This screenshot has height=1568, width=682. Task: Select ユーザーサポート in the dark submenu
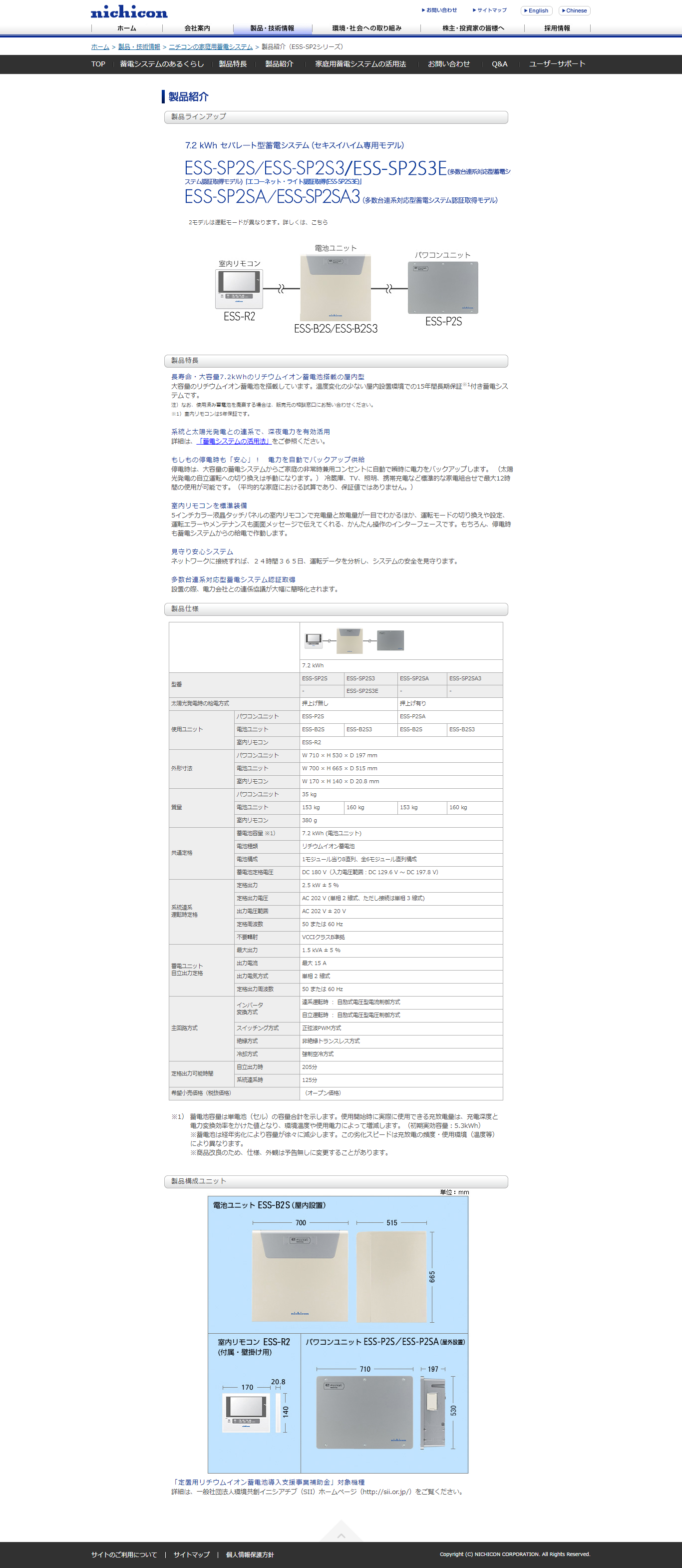557,64
